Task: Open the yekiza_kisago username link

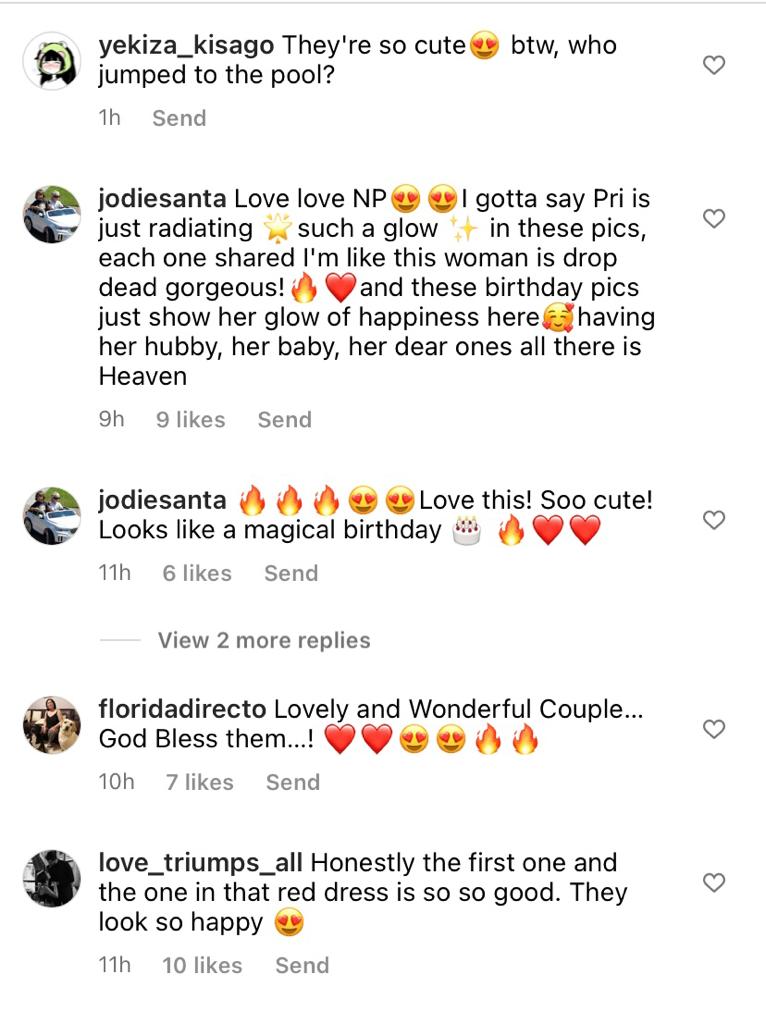Action: pyautogui.click(x=187, y=45)
